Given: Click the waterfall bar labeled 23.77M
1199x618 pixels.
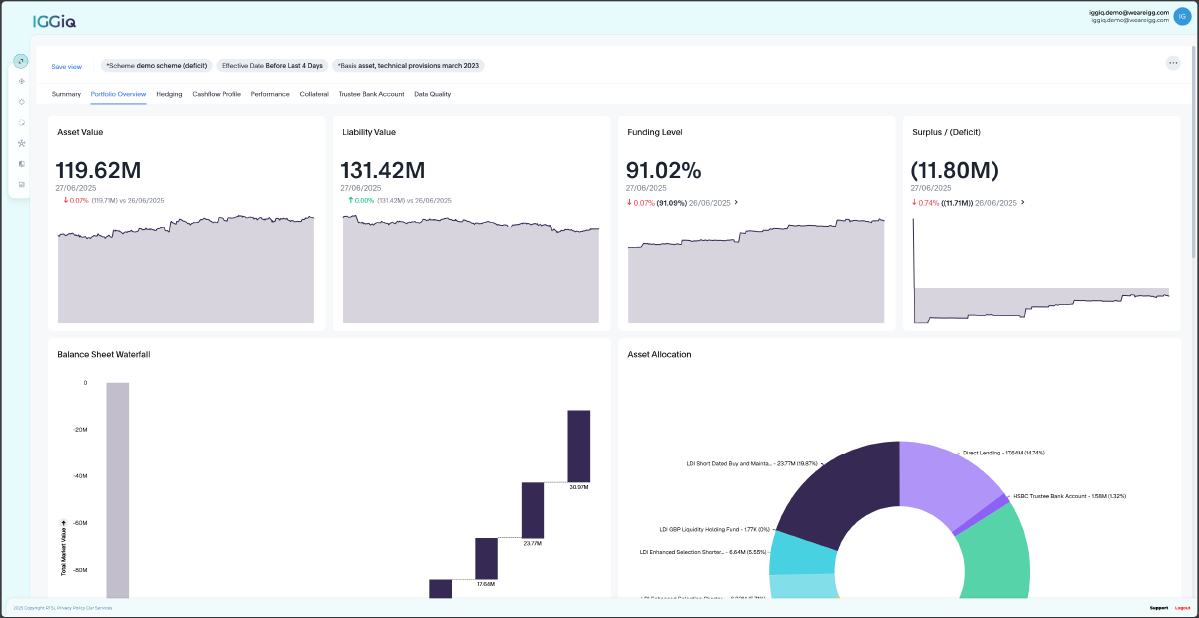Looking at the screenshot, I should click(x=533, y=510).
